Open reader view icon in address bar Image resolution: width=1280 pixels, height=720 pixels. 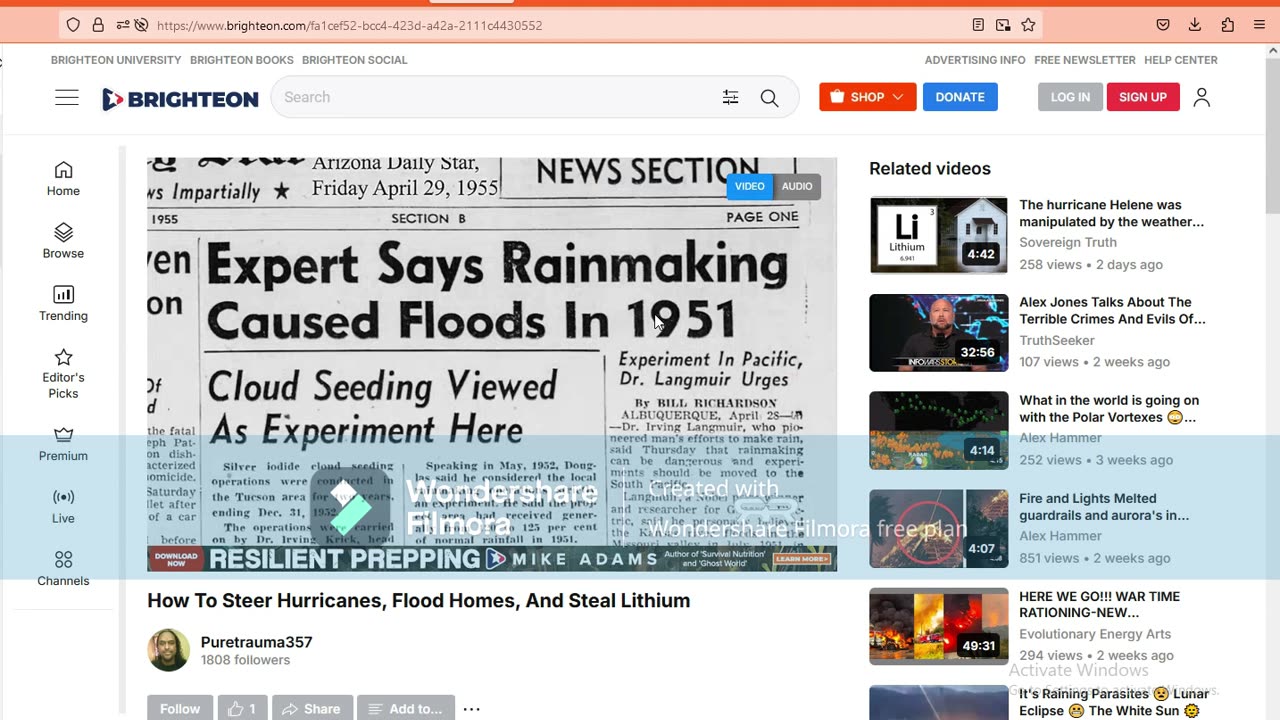[978, 25]
